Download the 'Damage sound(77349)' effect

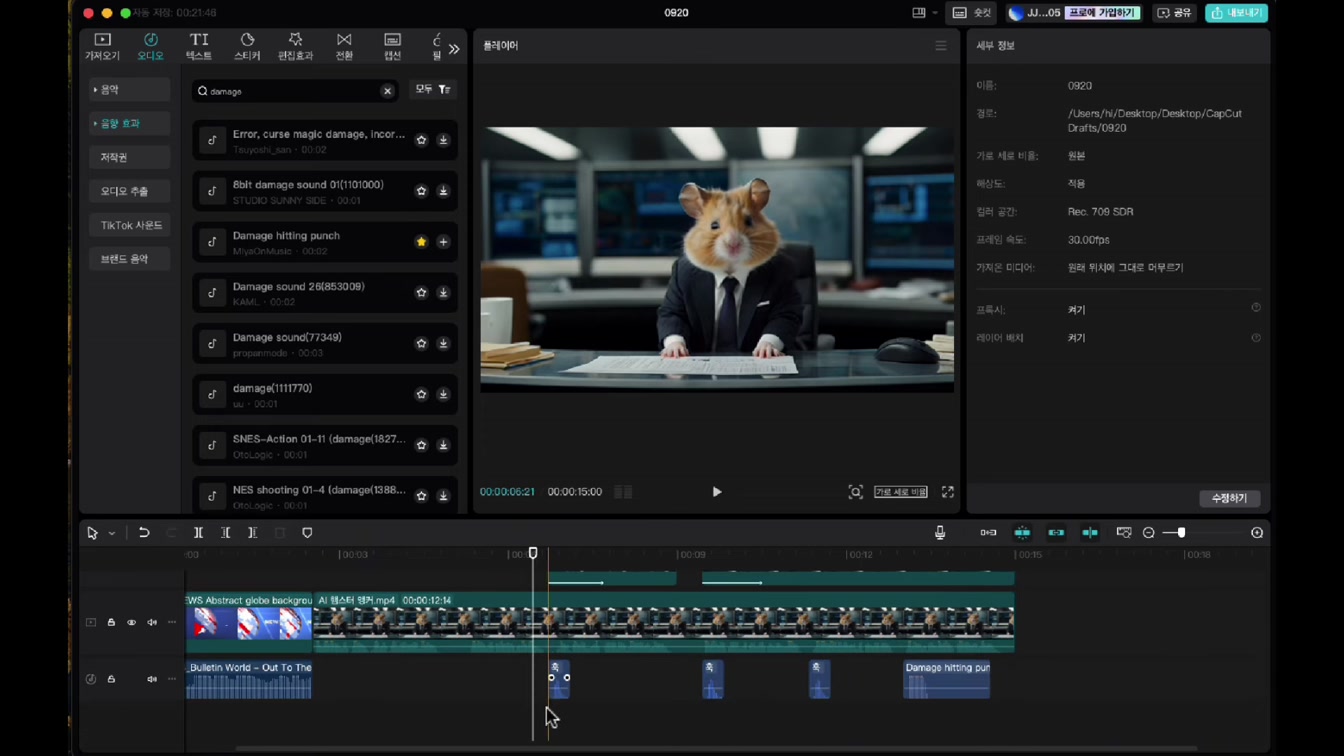point(443,344)
